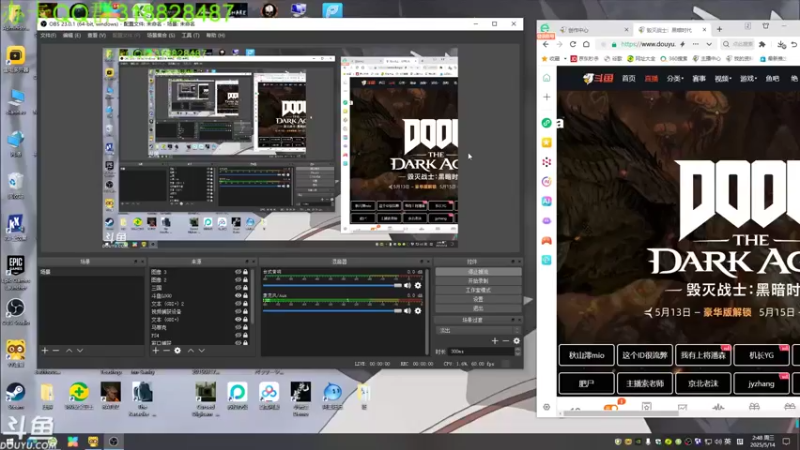The image size is (800, 450).
Task: Click 工作室模式 button in OBS
Action: point(478,290)
